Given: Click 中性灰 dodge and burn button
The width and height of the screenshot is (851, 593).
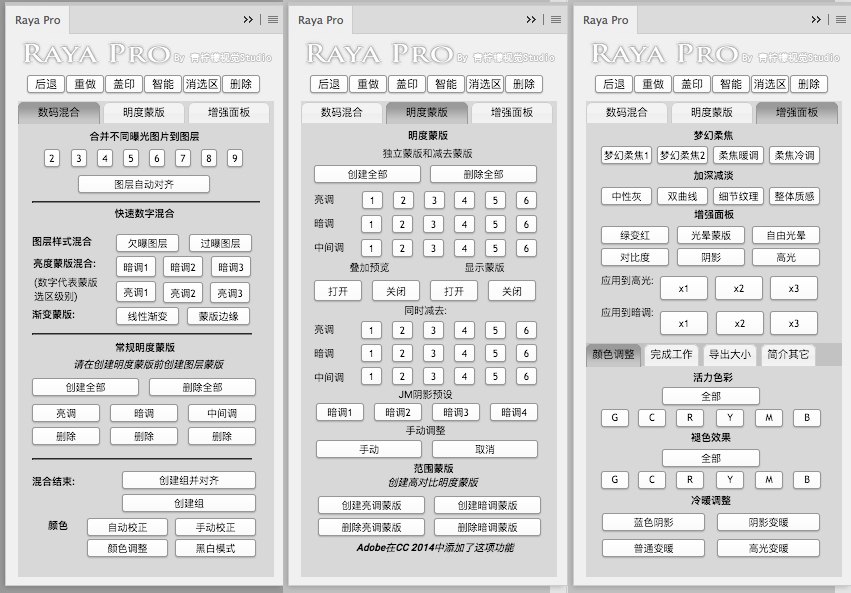Looking at the screenshot, I should pyautogui.click(x=627, y=196).
